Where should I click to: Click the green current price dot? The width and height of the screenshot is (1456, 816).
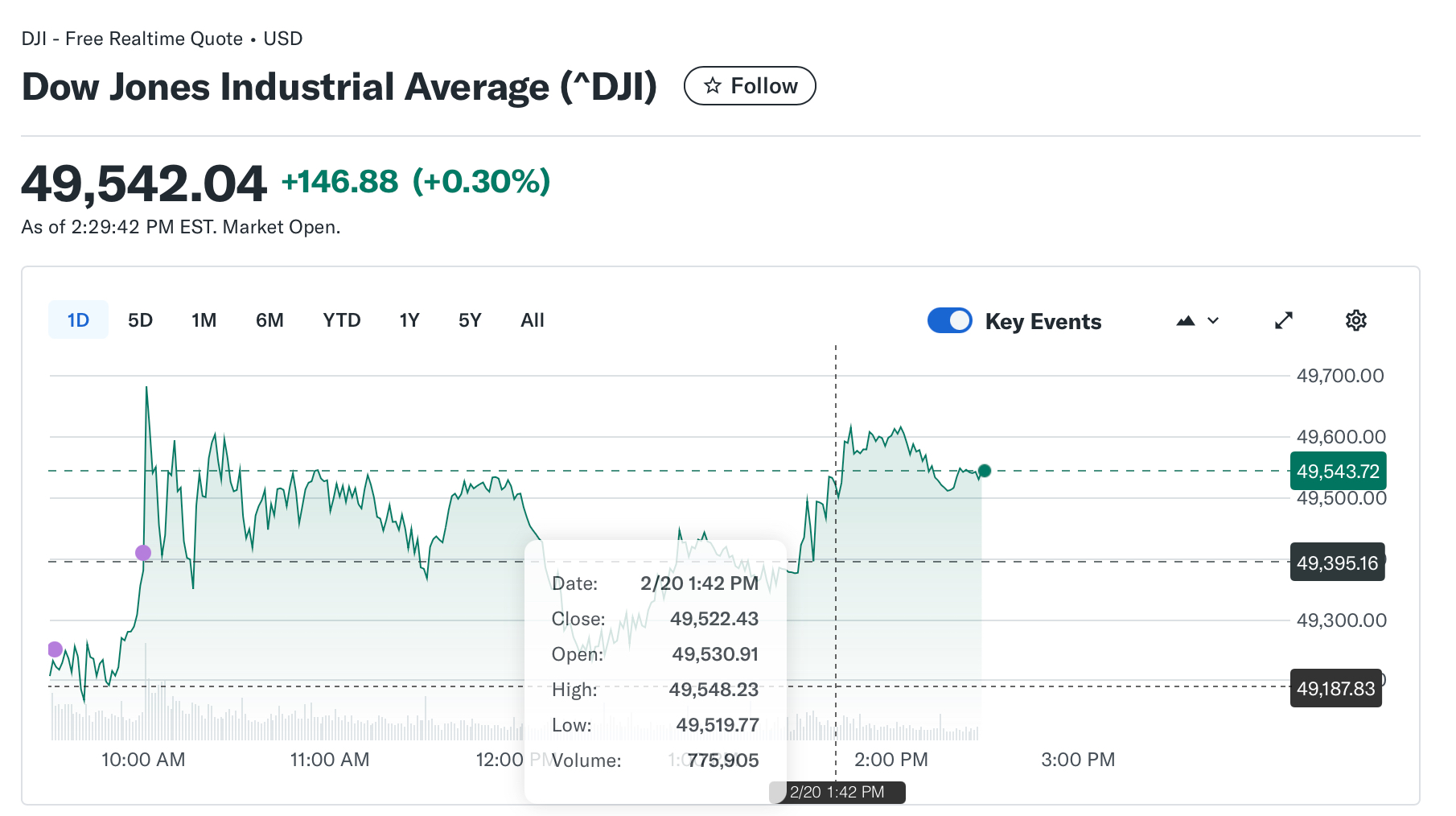pyautogui.click(x=984, y=471)
